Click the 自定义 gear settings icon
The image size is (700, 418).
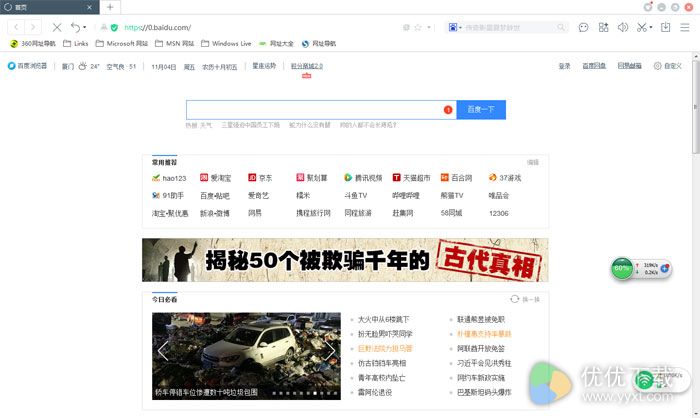coord(657,66)
